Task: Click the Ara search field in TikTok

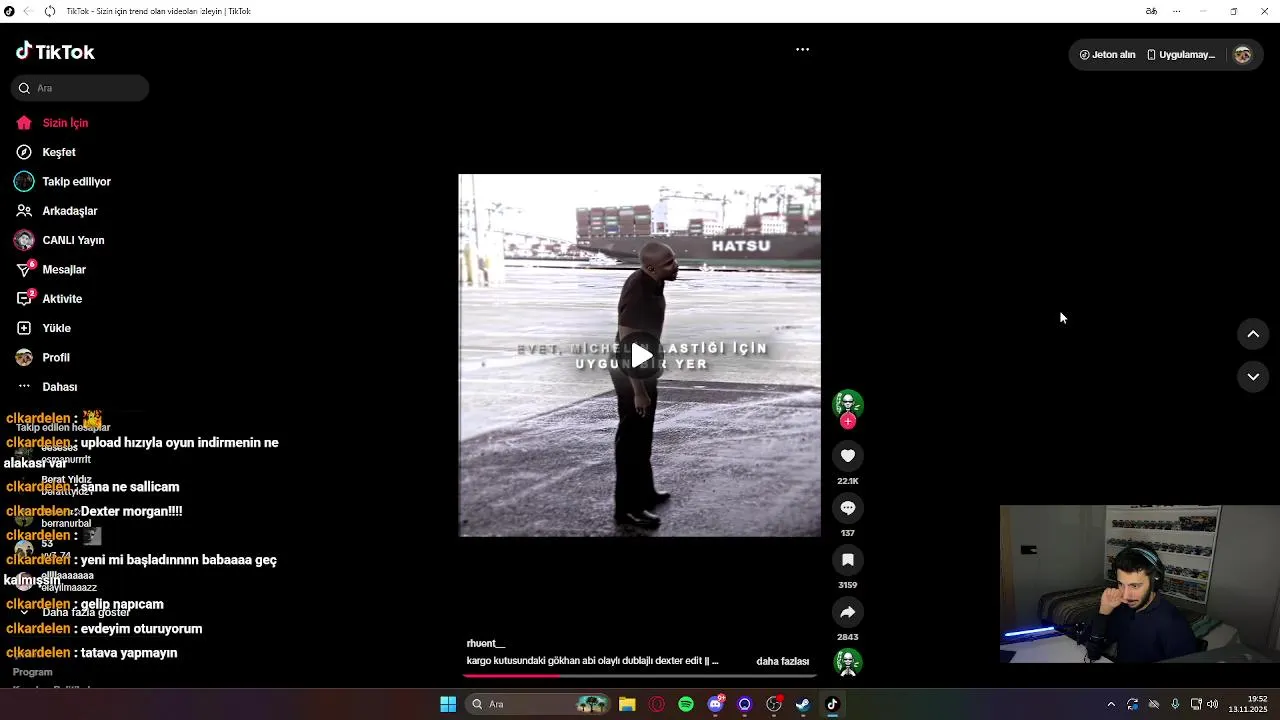Action: (x=80, y=88)
